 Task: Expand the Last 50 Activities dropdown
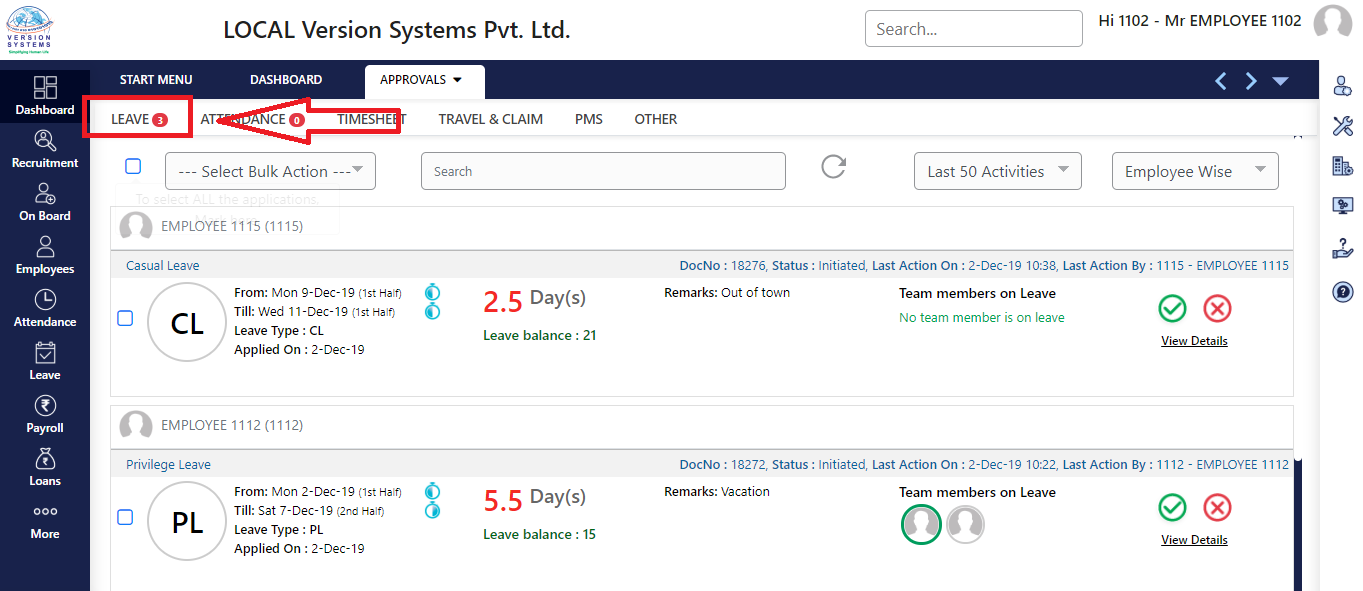click(x=997, y=171)
